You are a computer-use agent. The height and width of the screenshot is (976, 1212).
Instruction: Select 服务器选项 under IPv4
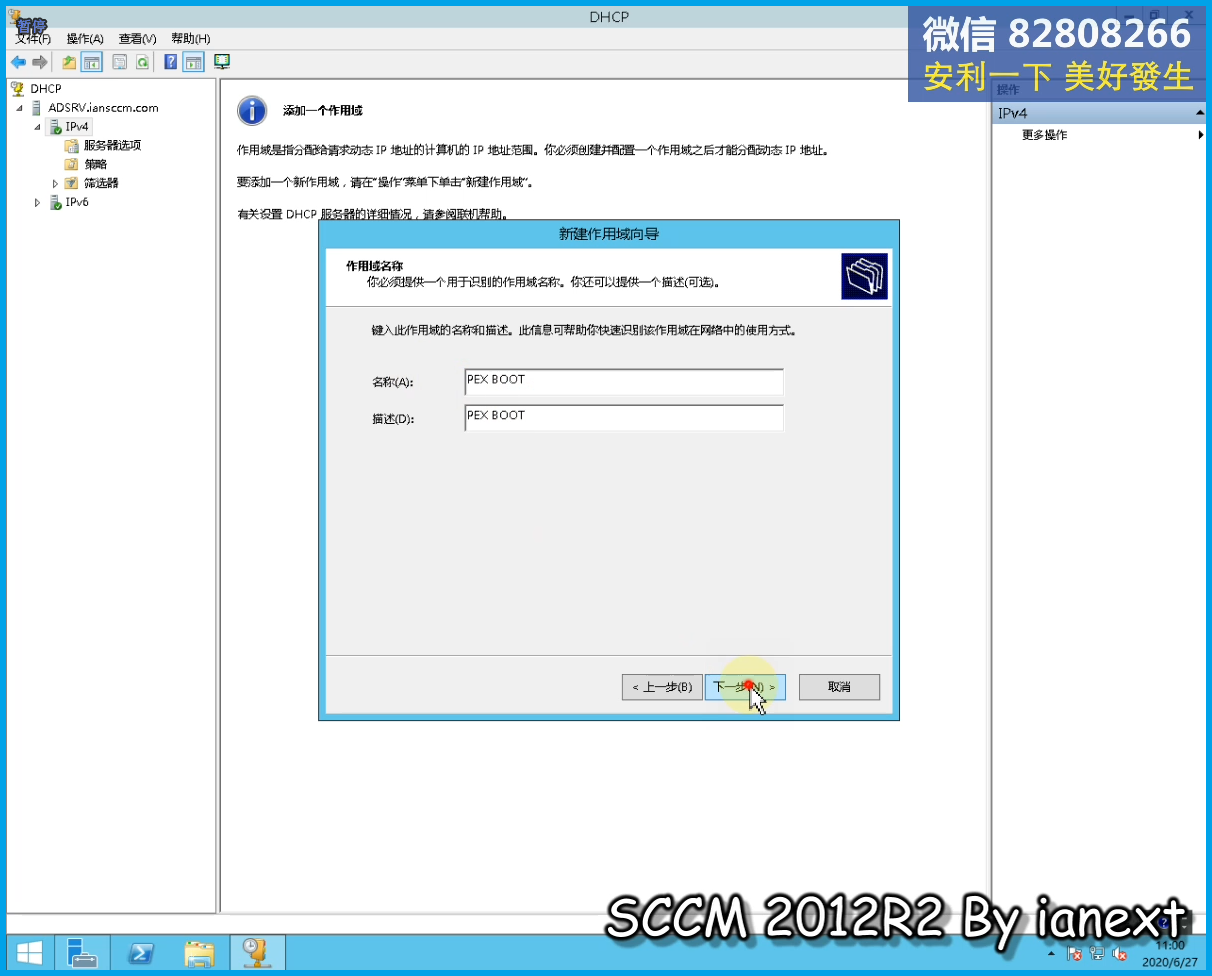pos(112,145)
